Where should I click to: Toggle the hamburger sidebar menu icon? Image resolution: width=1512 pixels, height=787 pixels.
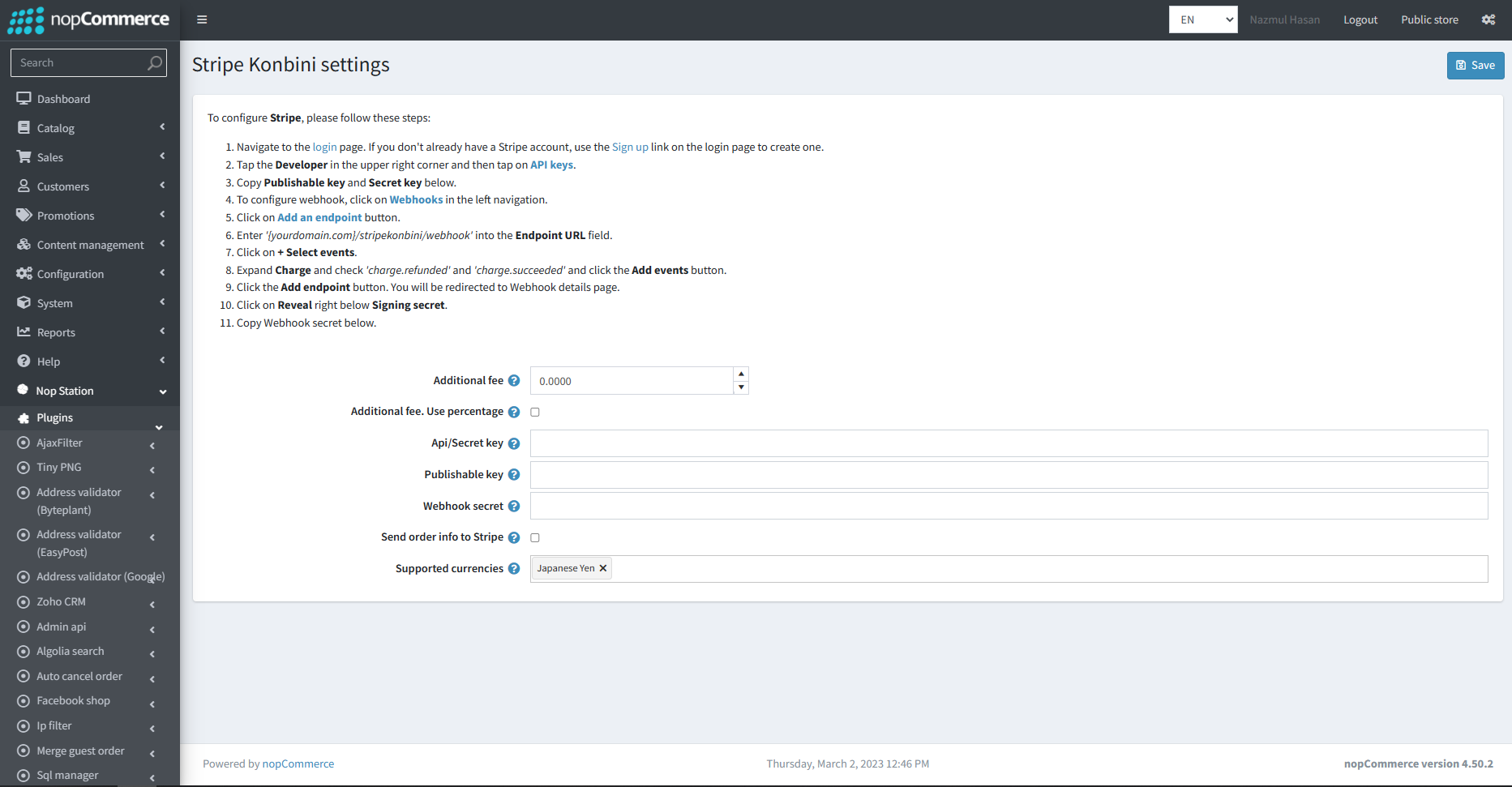[202, 20]
